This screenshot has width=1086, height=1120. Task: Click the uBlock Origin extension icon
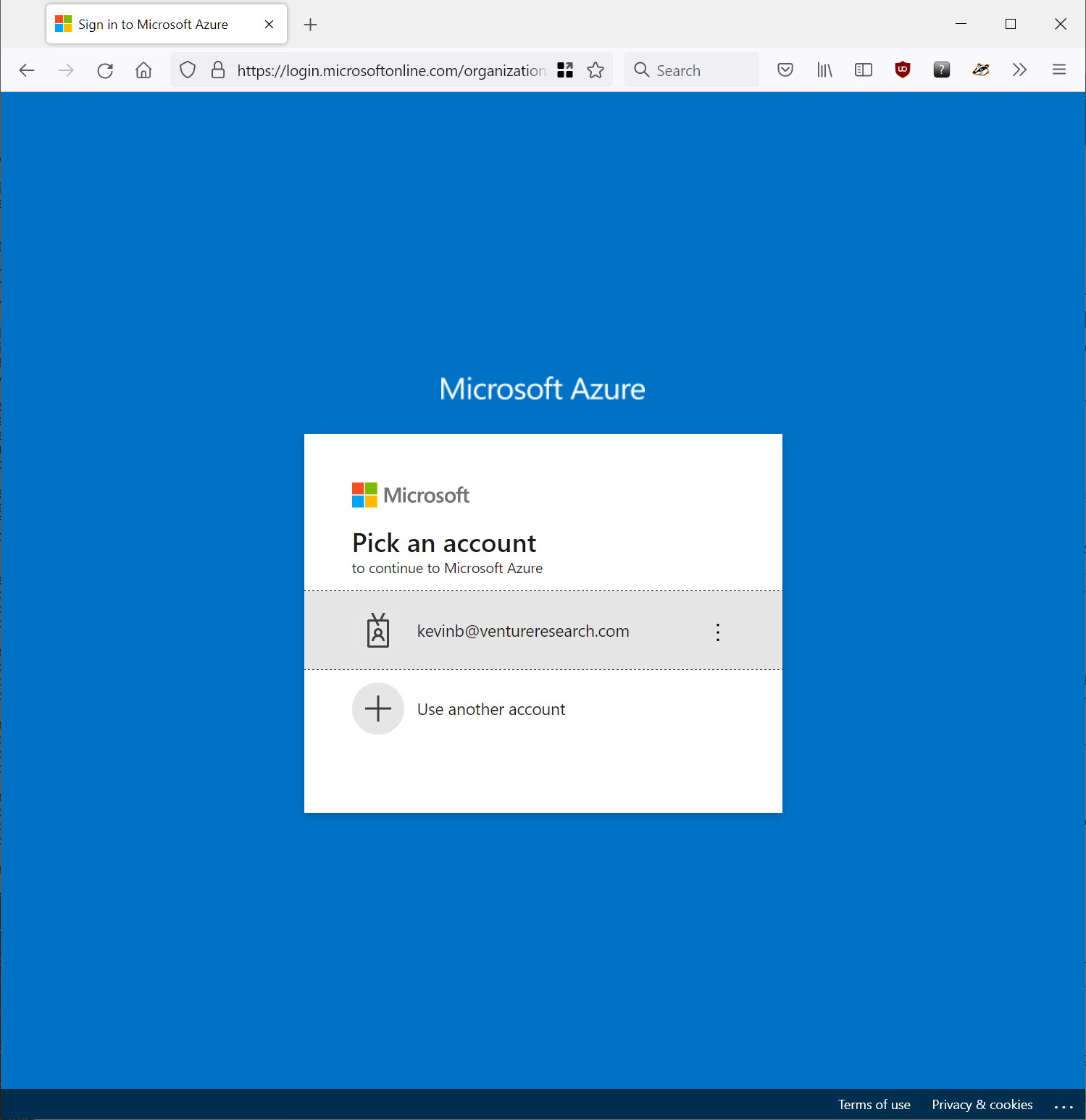[902, 70]
